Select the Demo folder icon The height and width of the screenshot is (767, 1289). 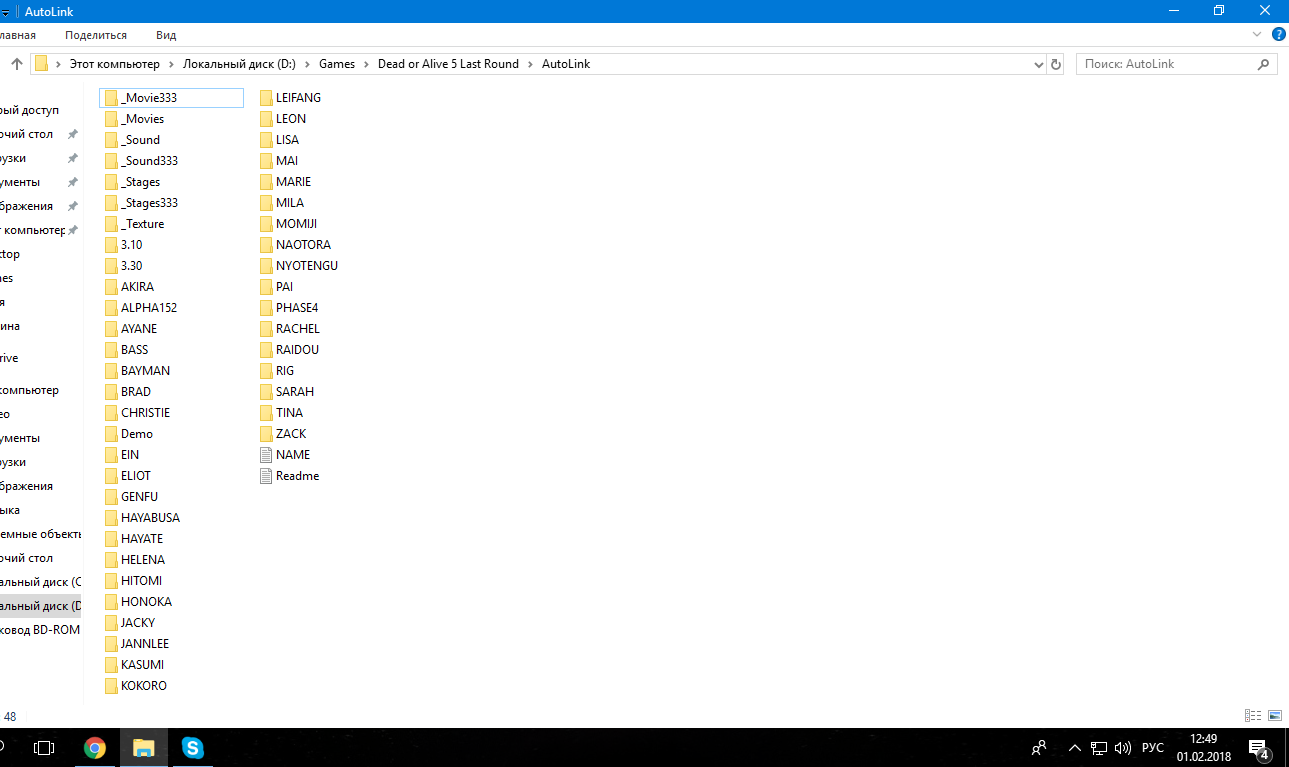pos(111,434)
